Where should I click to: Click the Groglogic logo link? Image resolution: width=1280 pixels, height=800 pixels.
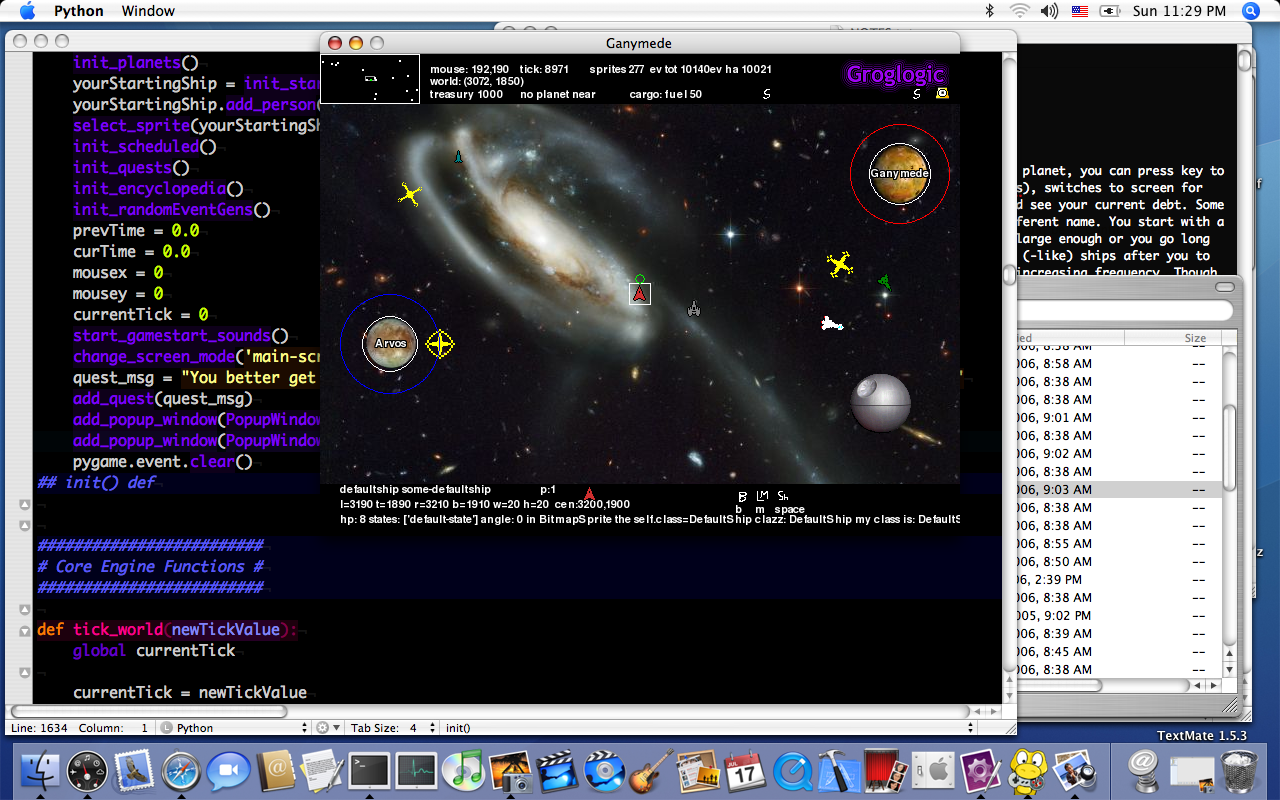click(895, 74)
